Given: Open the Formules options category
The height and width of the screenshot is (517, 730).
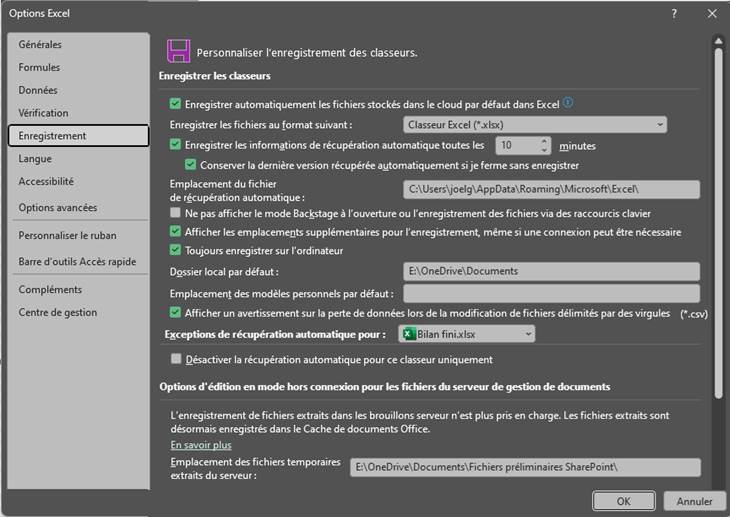Looking at the screenshot, I should pyautogui.click(x=78, y=68).
